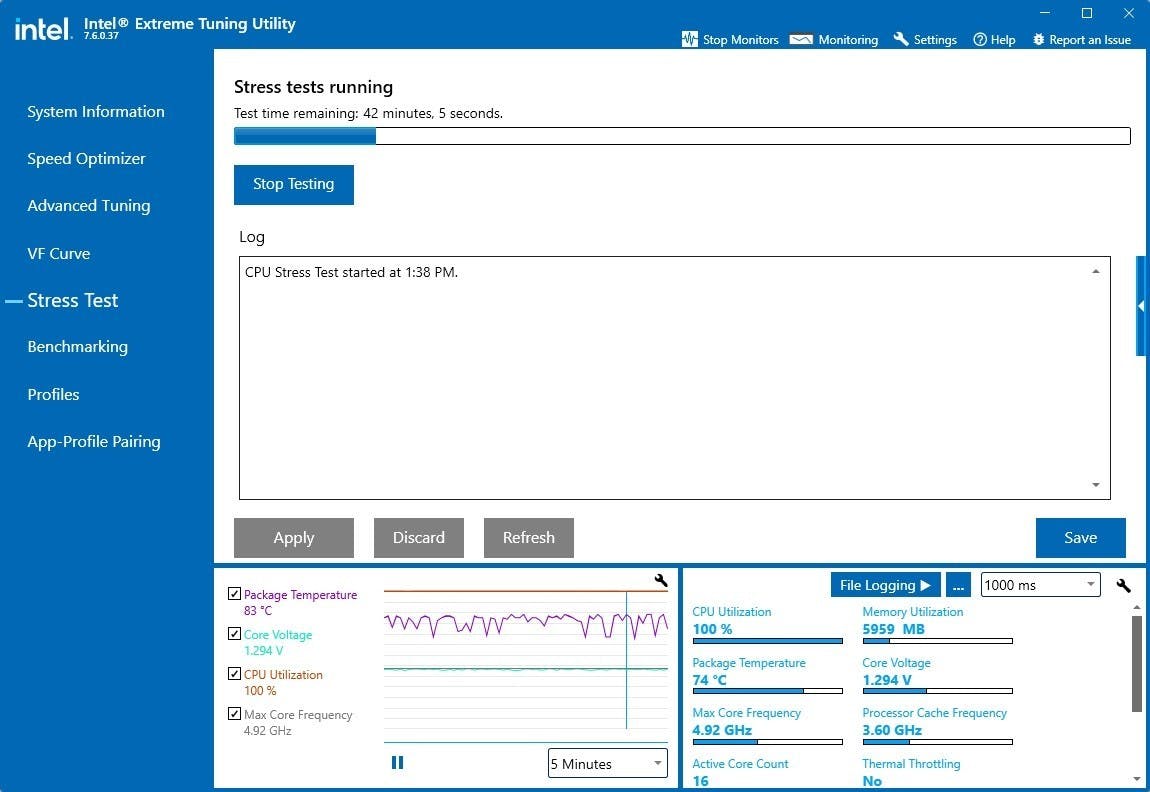
Task: Open monitor panel settings wrench icon
Action: coord(1124,585)
